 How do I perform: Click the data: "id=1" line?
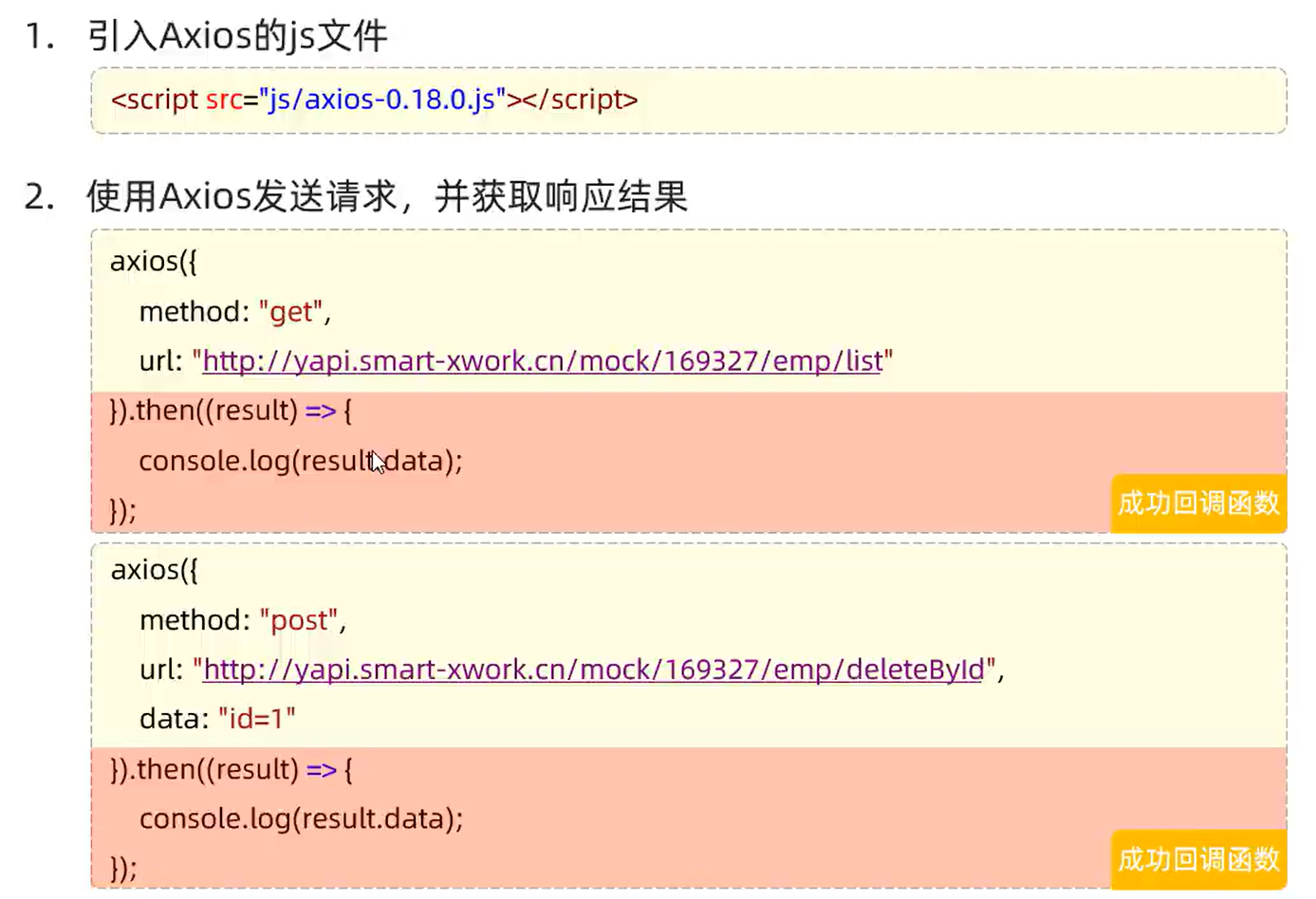point(217,719)
